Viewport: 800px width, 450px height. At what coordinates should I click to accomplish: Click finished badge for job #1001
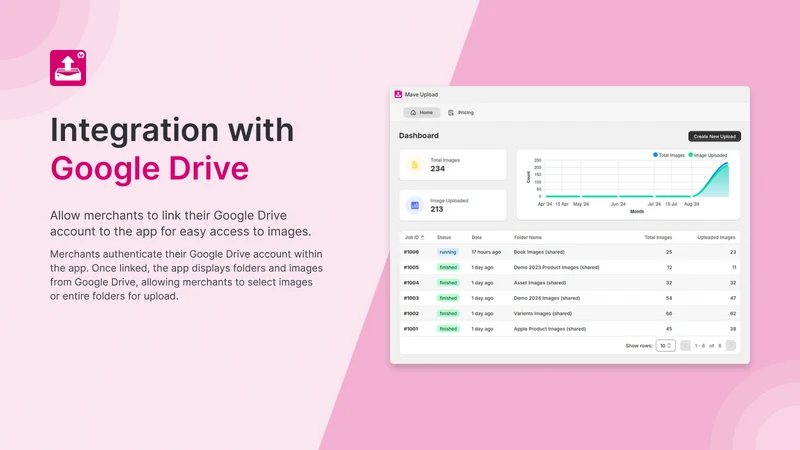tap(448, 329)
